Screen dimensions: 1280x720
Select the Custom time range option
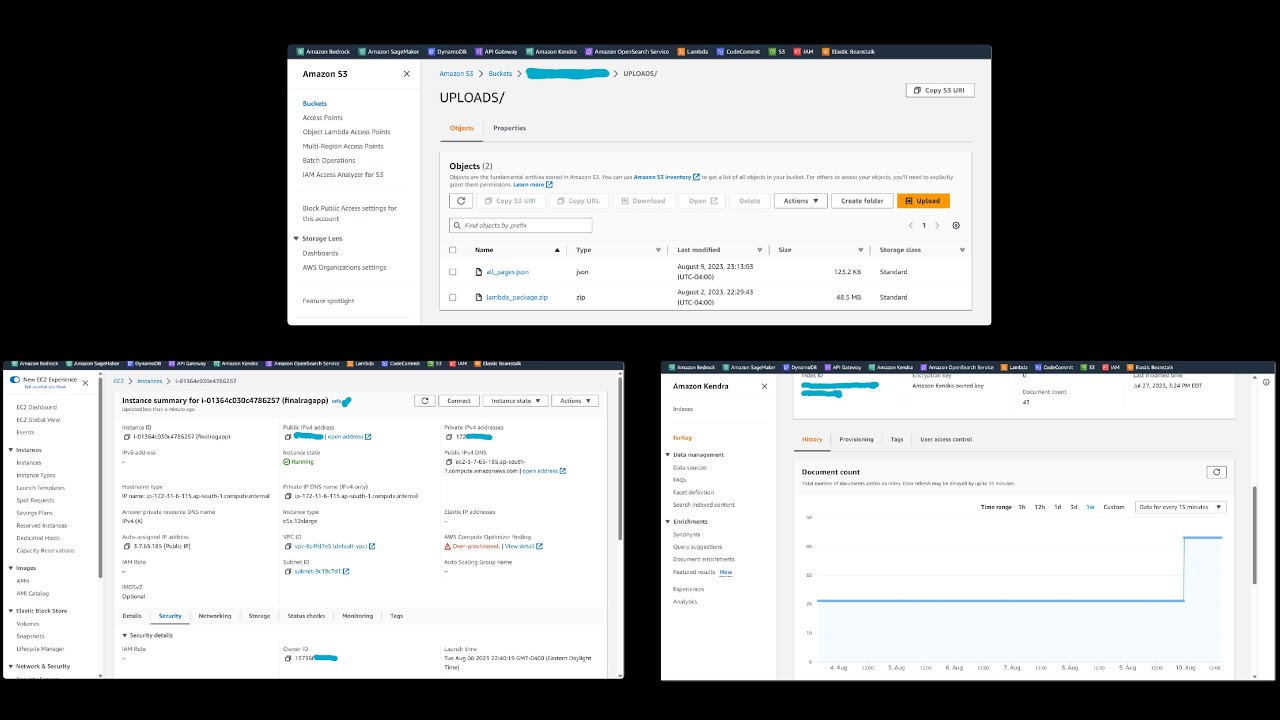1113,507
